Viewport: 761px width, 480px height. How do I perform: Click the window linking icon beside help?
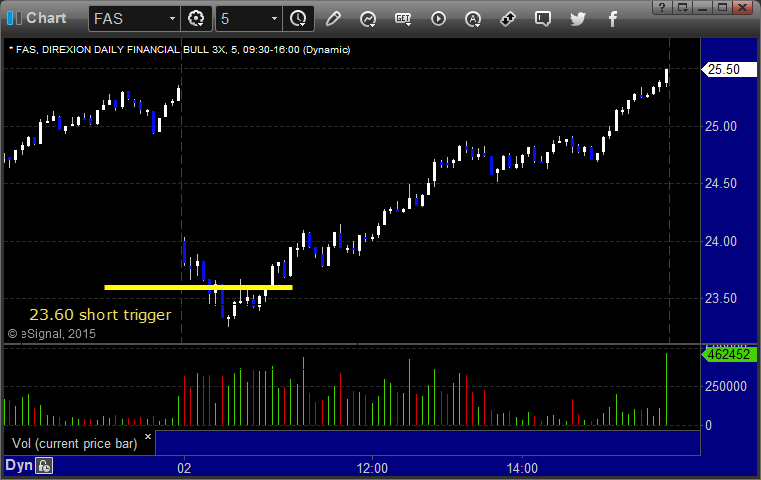click(682, 7)
